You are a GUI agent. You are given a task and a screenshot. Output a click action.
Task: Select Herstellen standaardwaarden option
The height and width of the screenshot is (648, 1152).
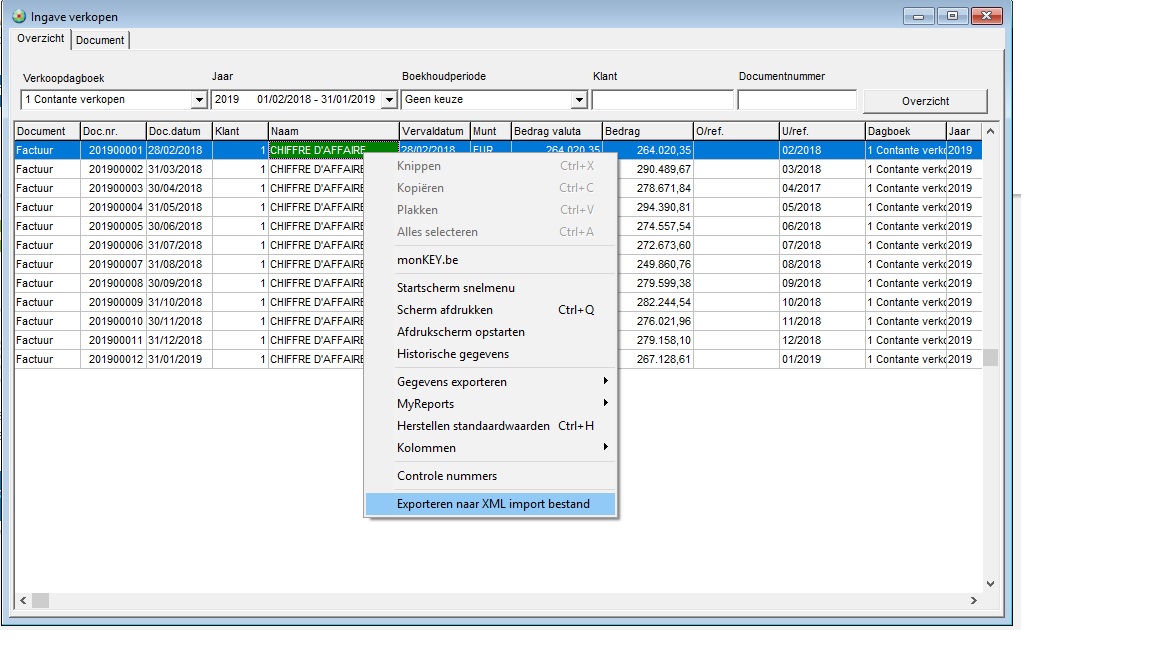point(473,426)
